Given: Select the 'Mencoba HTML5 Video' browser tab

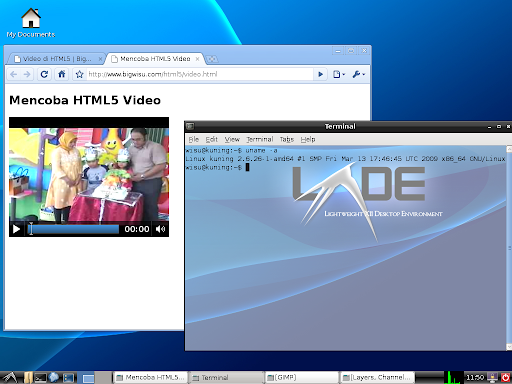Looking at the screenshot, I should (x=155, y=59).
